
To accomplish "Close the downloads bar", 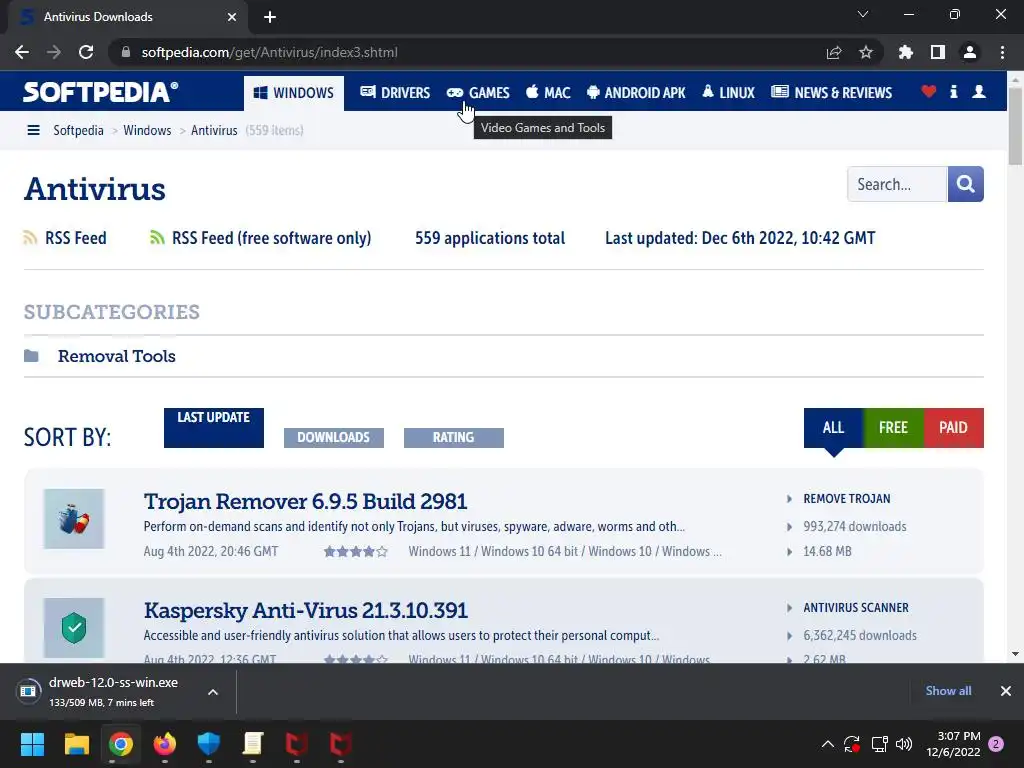I will tap(1006, 691).
